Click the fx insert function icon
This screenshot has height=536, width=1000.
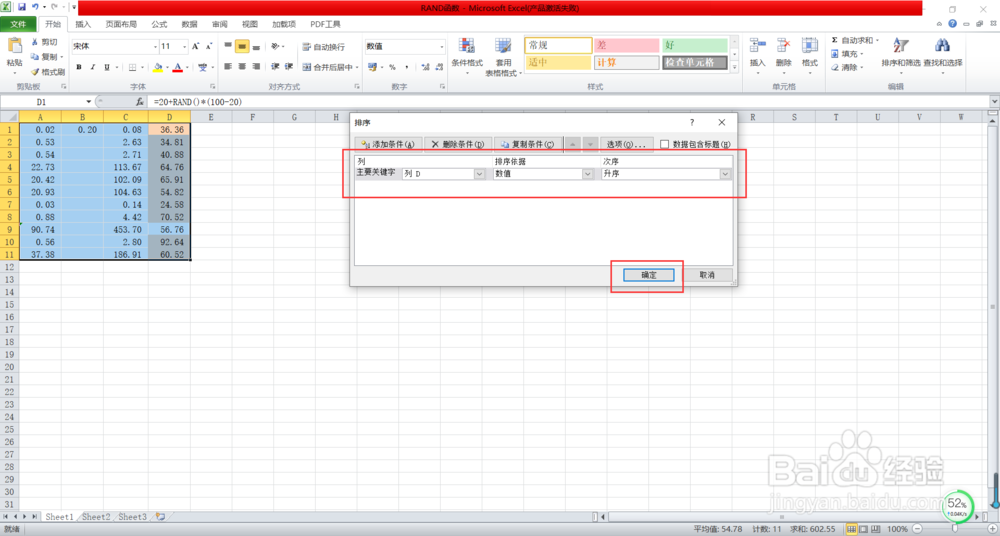pos(140,101)
